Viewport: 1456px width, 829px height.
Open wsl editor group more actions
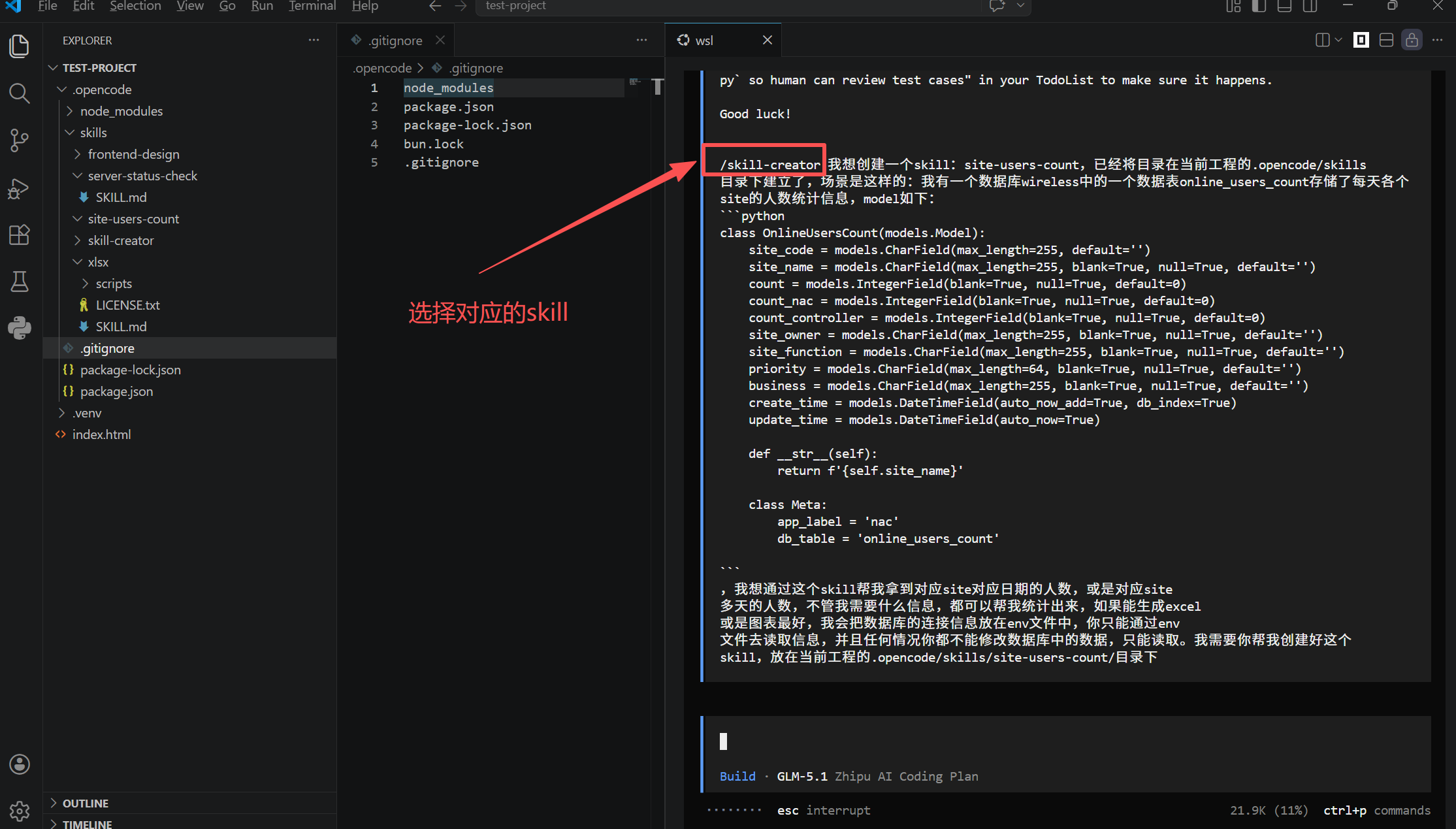pyautogui.click(x=1438, y=41)
